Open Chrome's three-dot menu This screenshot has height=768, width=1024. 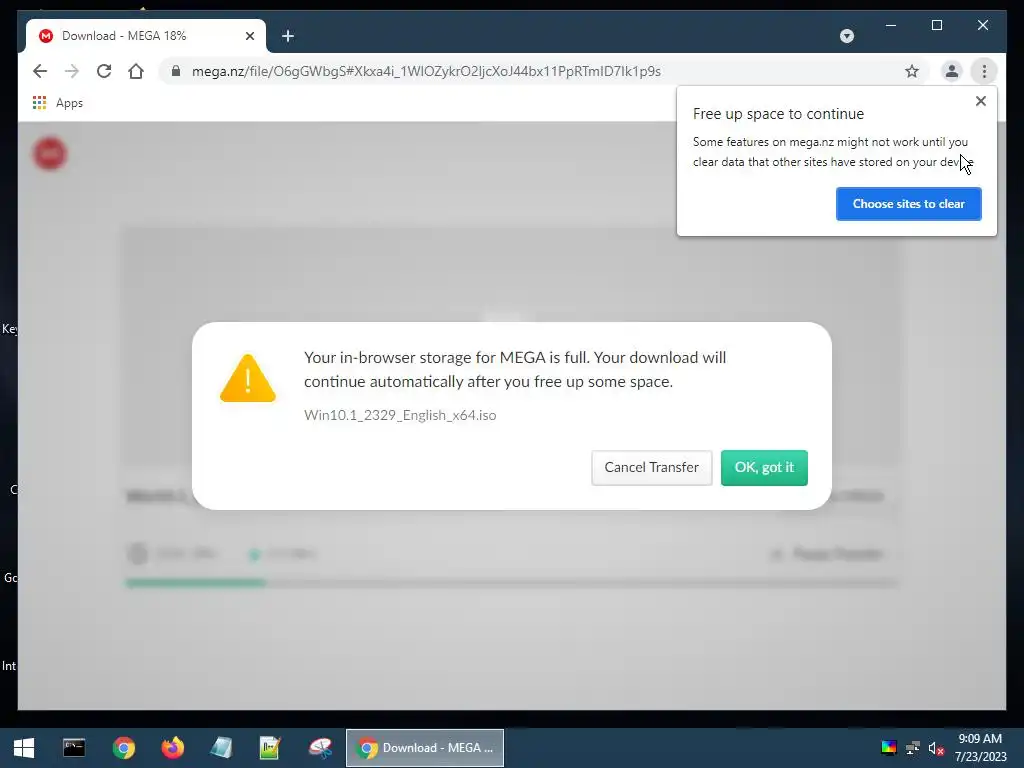[984, 71]
